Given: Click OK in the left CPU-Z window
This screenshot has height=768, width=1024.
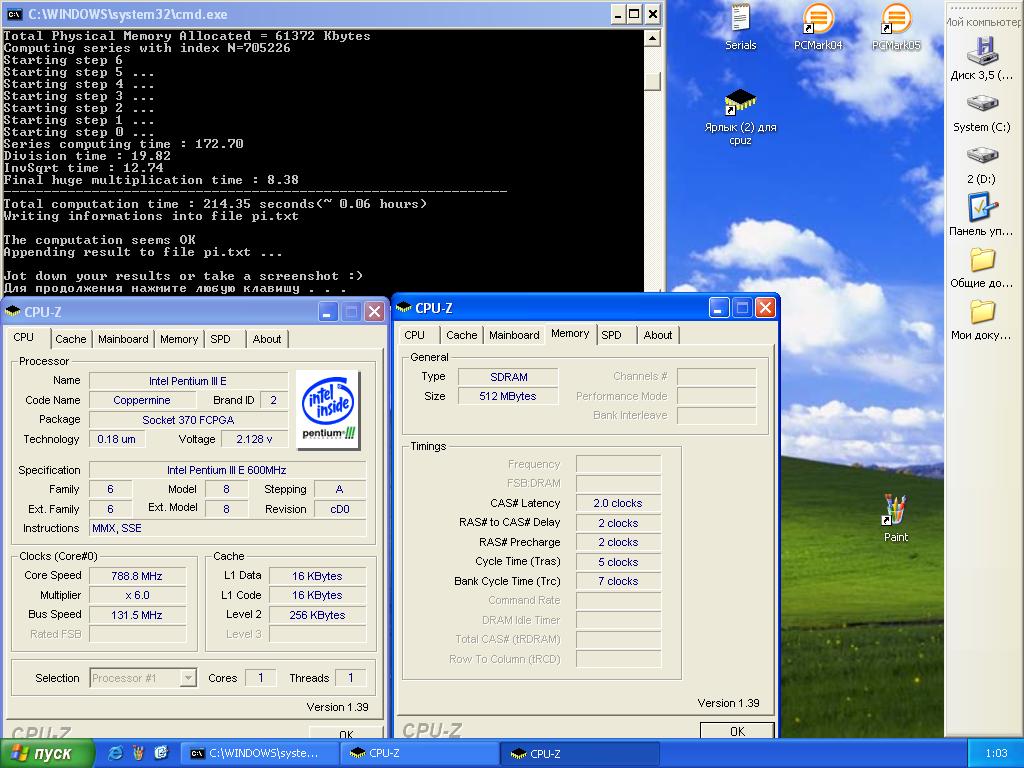Looking at the screenshot, I should pos(346,733).
